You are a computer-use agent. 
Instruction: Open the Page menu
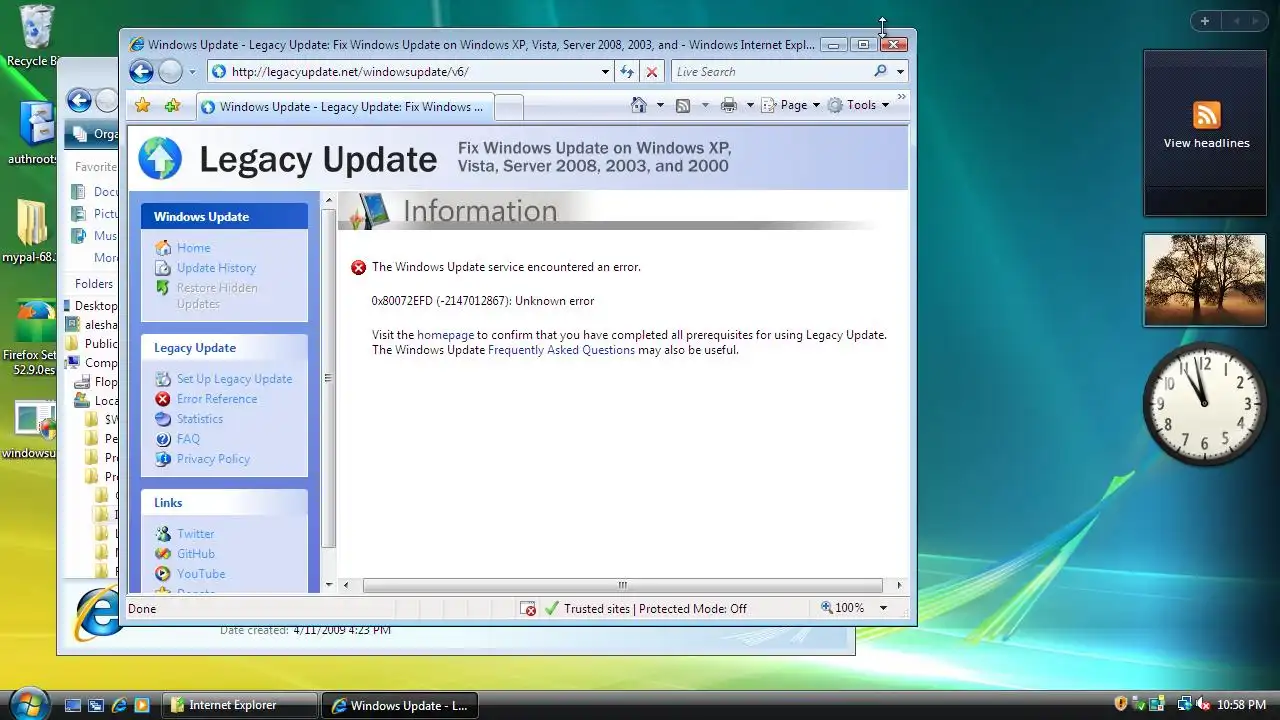pos(791,105)
